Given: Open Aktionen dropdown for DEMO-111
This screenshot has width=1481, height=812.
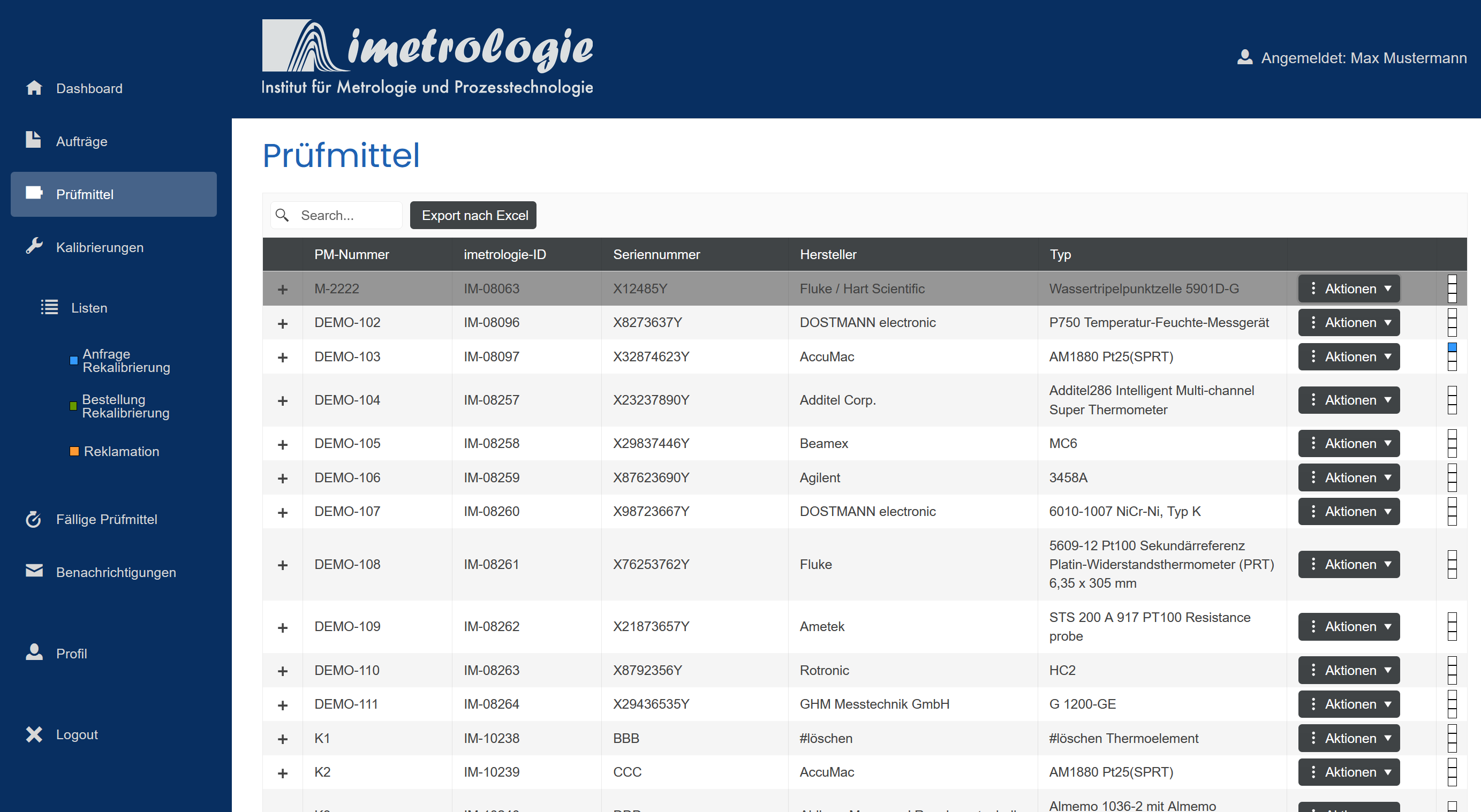Looking at the screenshot, I should coord(1349,704).
